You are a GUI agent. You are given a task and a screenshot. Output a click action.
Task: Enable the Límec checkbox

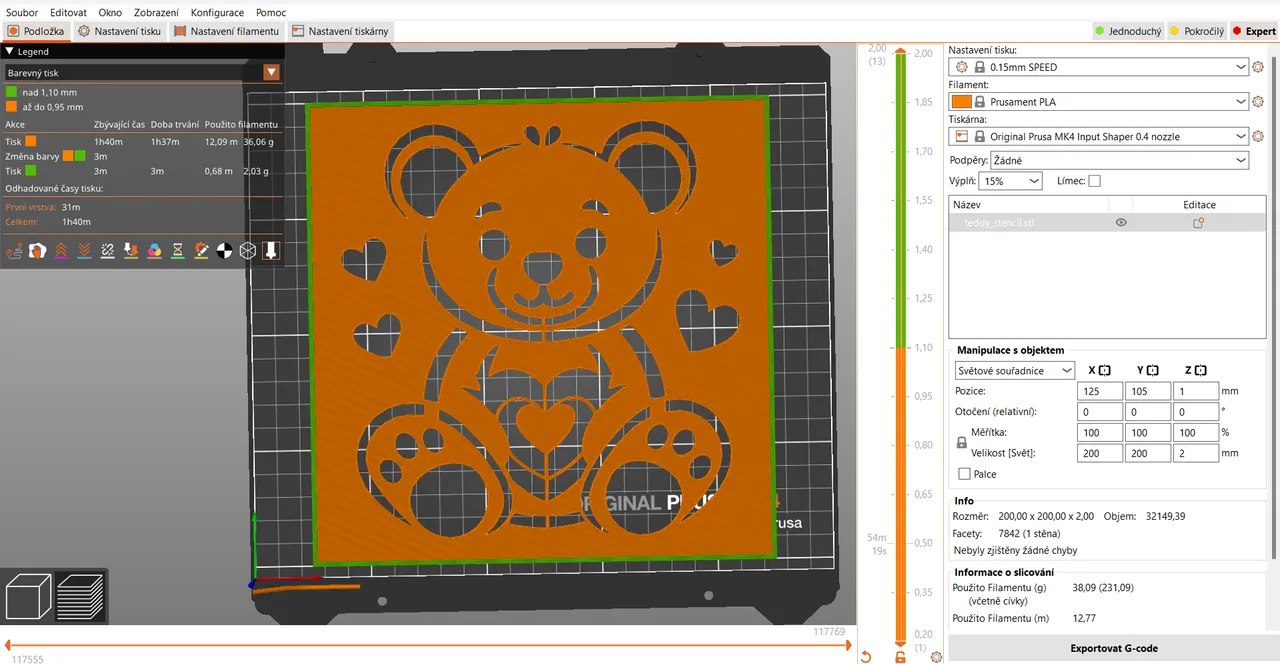pyautogui.click(x=1095, y=180)
